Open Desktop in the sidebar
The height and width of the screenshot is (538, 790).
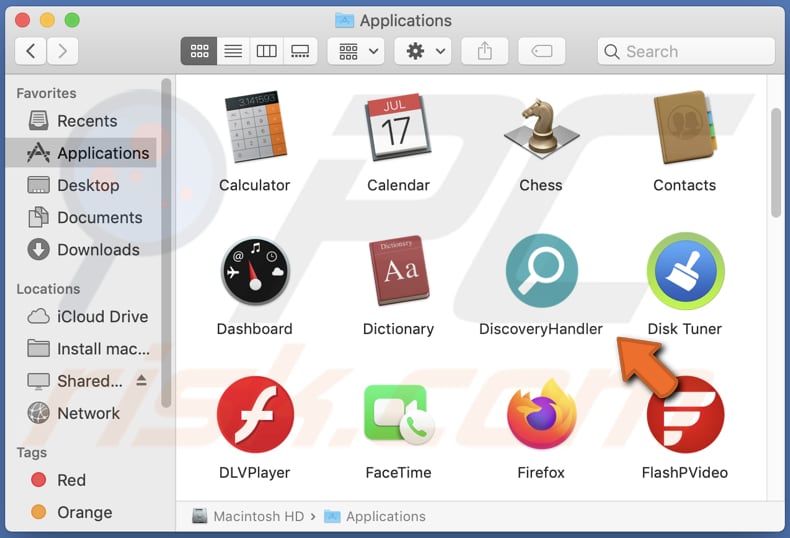pyautogui.click(x=81, y=185)
